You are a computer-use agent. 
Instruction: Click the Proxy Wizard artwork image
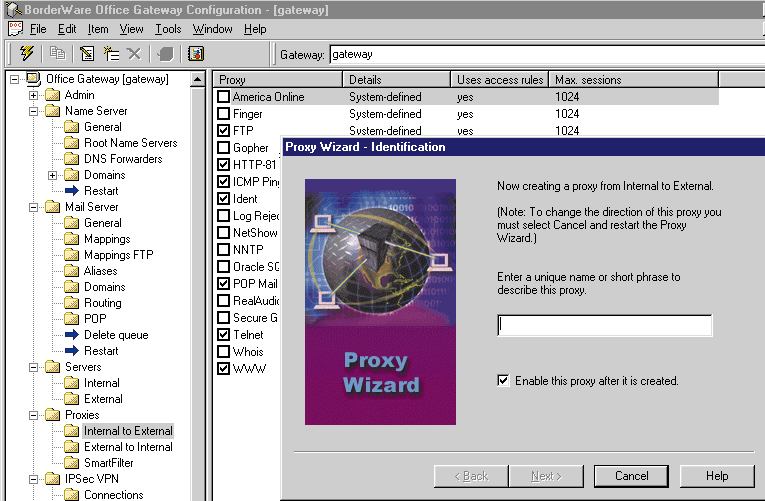[x=381, y=302]
